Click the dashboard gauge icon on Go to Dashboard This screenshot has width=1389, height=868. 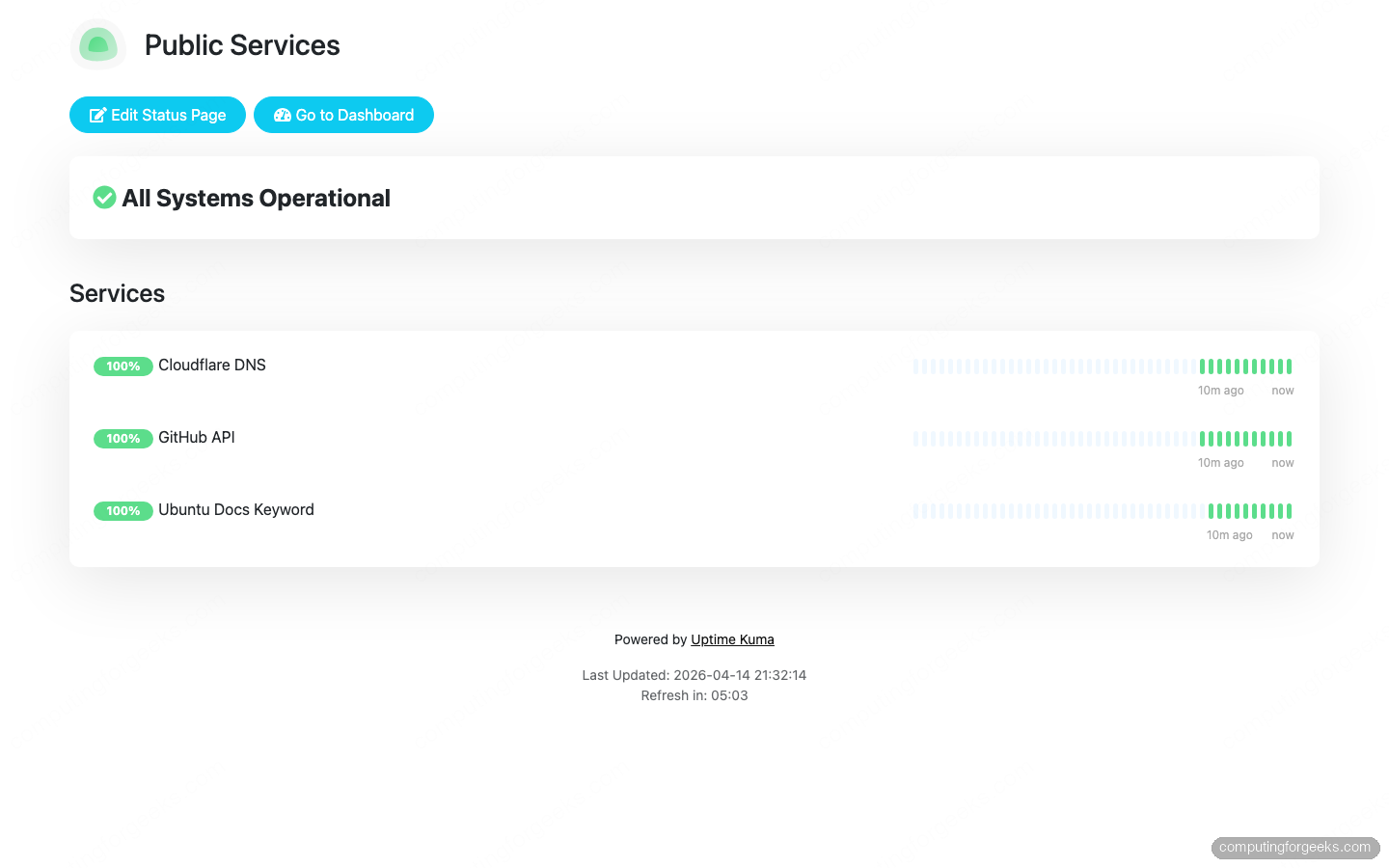click(282, 115)
